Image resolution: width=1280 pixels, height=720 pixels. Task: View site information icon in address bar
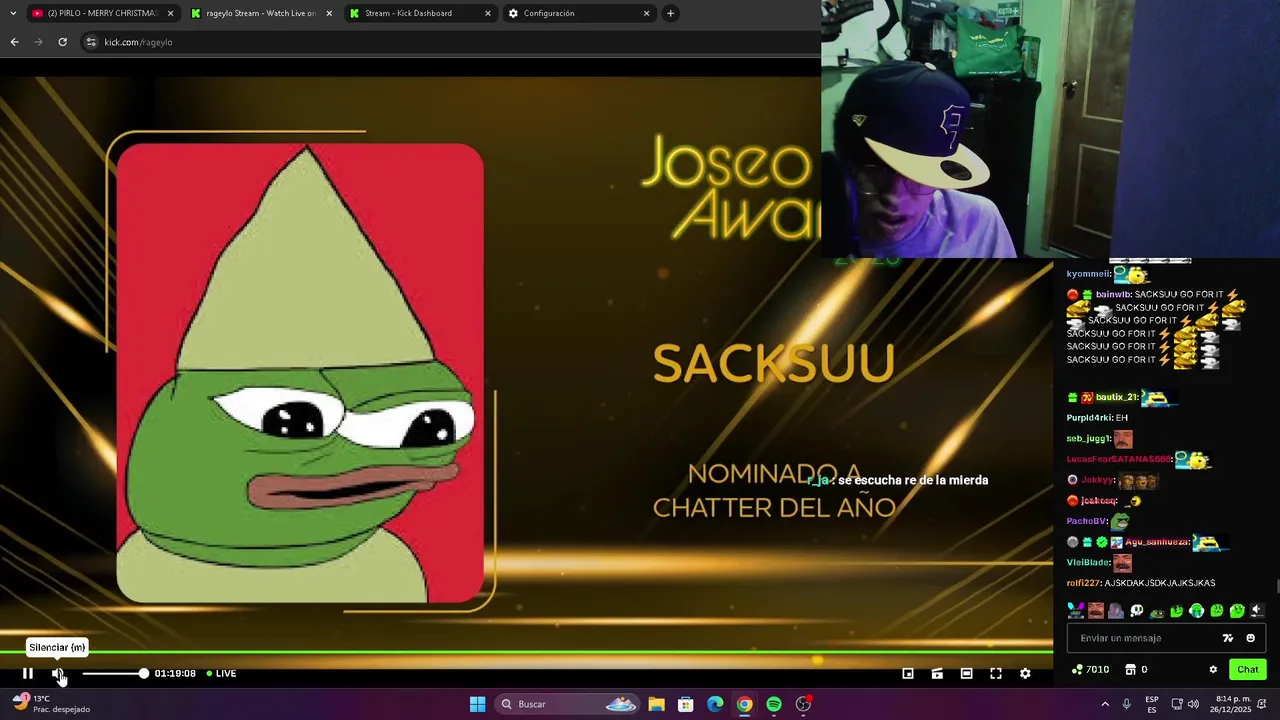[91, 42]
